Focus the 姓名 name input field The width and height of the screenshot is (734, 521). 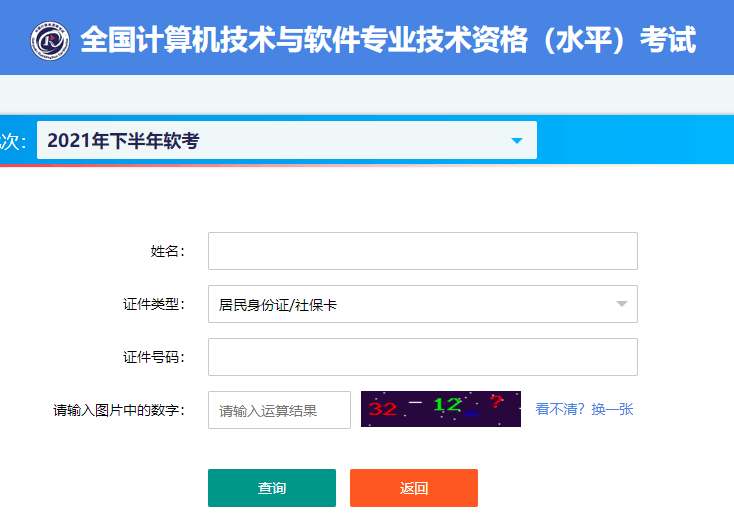[x=422, y=251]
